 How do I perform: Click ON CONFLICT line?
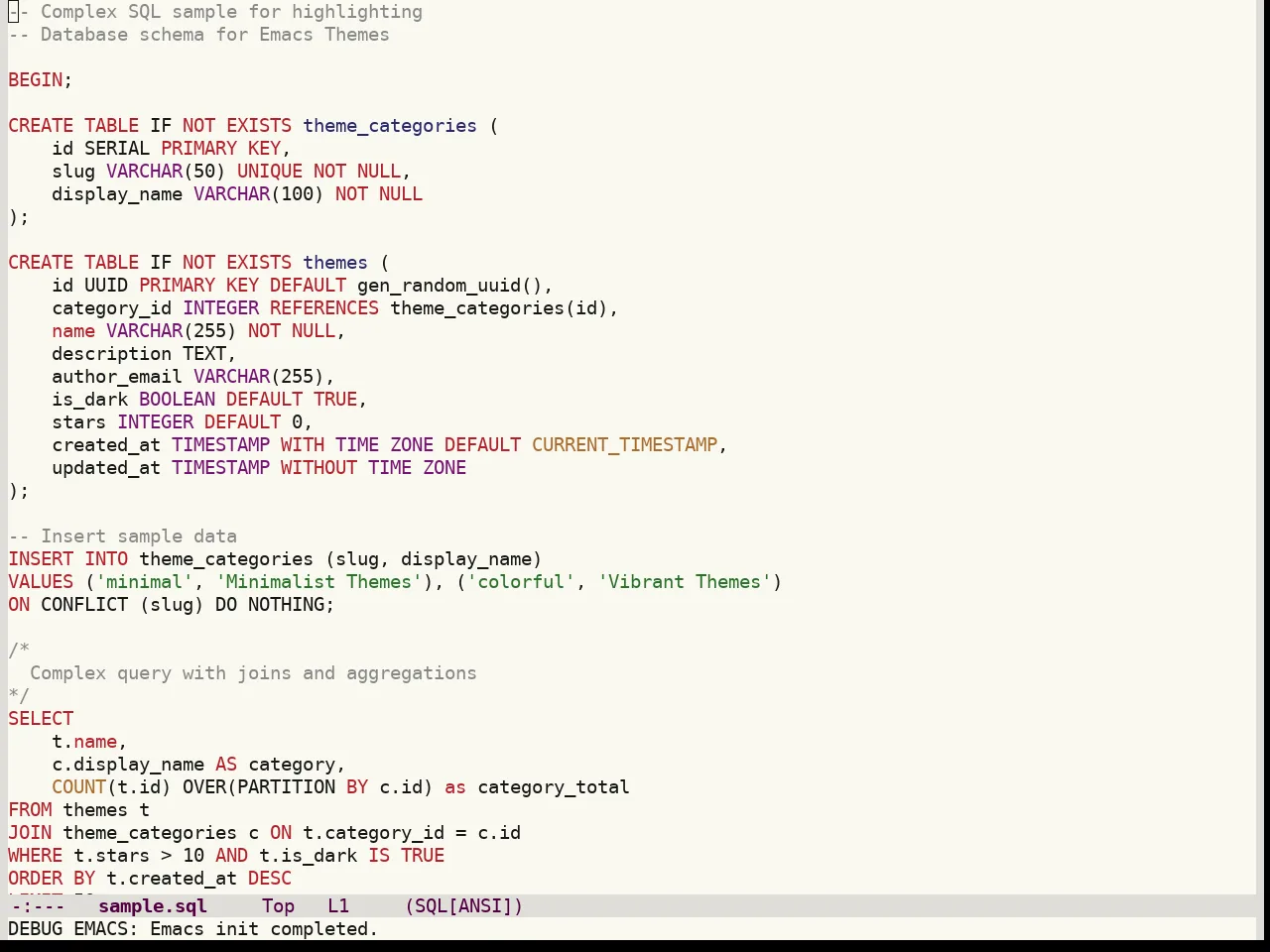[172, 605]
